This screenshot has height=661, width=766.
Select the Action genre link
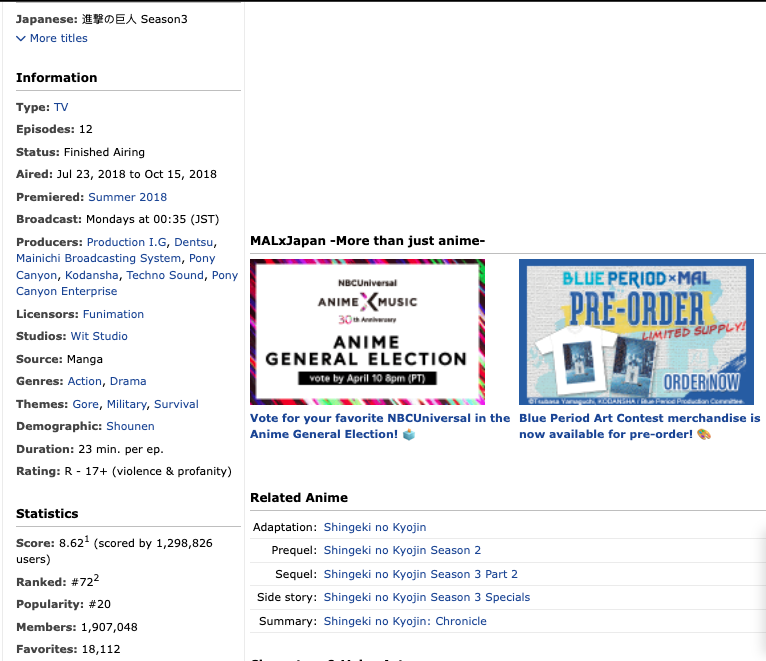85,381
